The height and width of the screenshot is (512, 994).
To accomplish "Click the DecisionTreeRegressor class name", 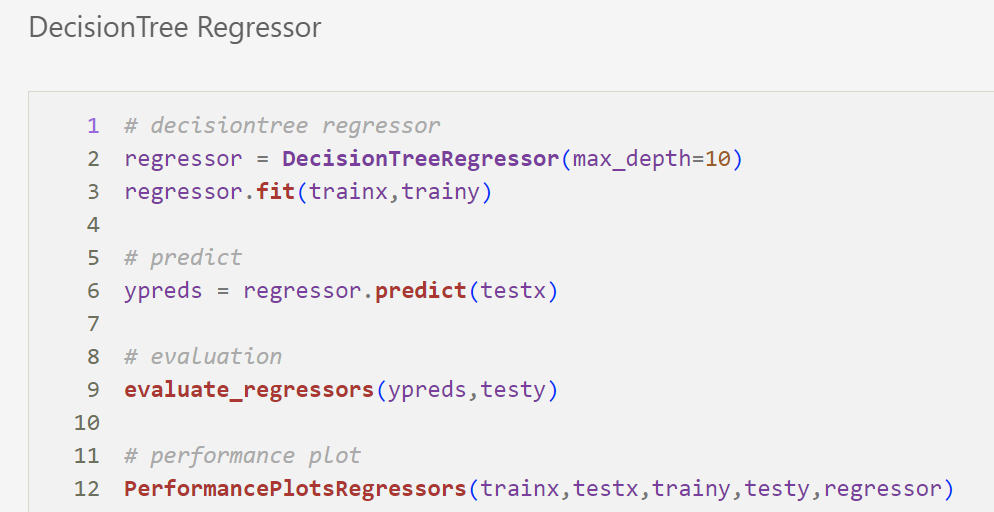I will 421,159.
